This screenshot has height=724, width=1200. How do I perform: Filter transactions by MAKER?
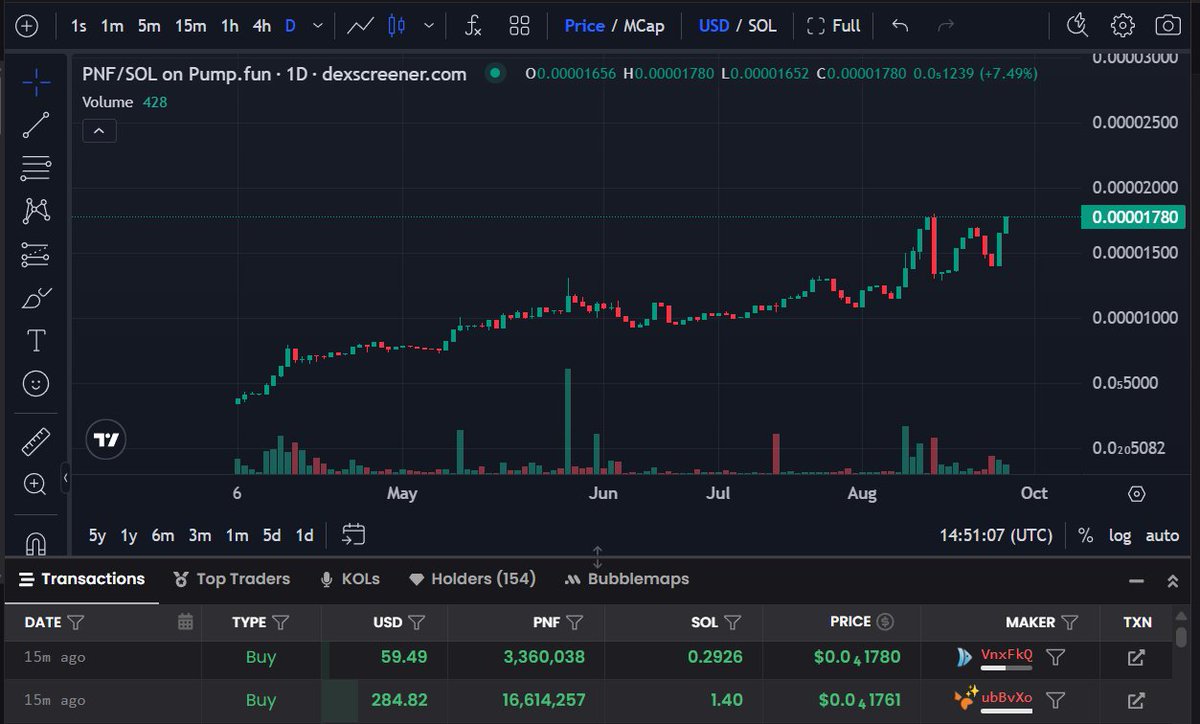[1069, 622]
